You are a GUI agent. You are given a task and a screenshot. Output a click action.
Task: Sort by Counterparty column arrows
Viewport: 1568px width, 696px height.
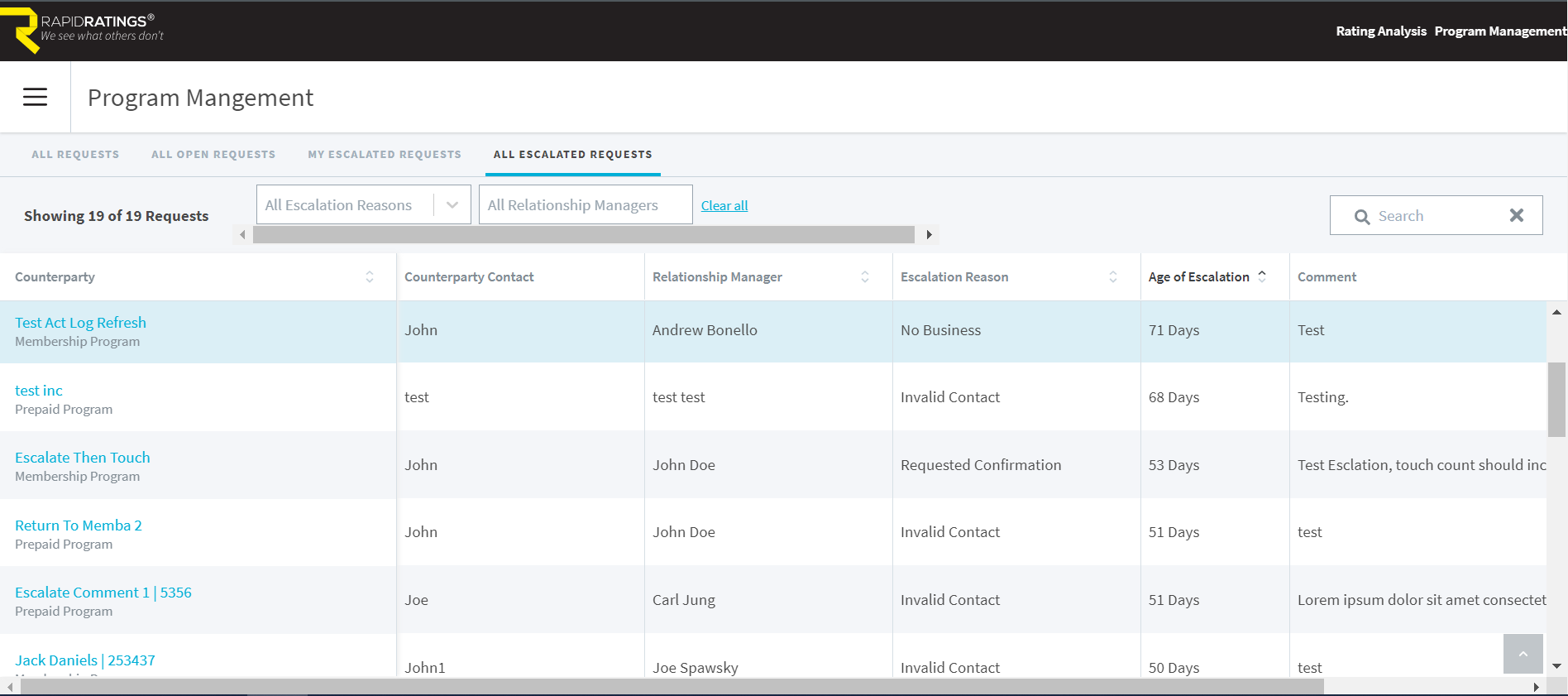tap(370, 277)
